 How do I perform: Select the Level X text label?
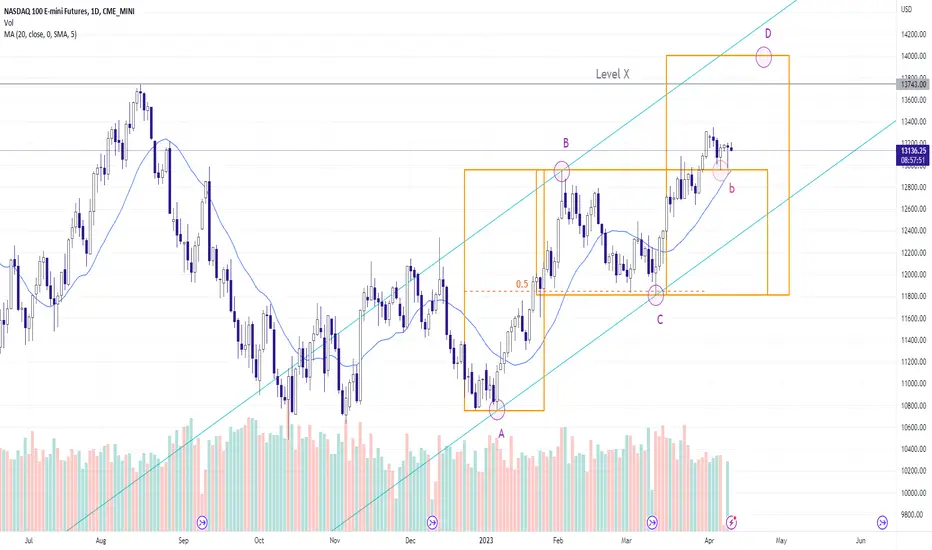[x=612, y=74]
